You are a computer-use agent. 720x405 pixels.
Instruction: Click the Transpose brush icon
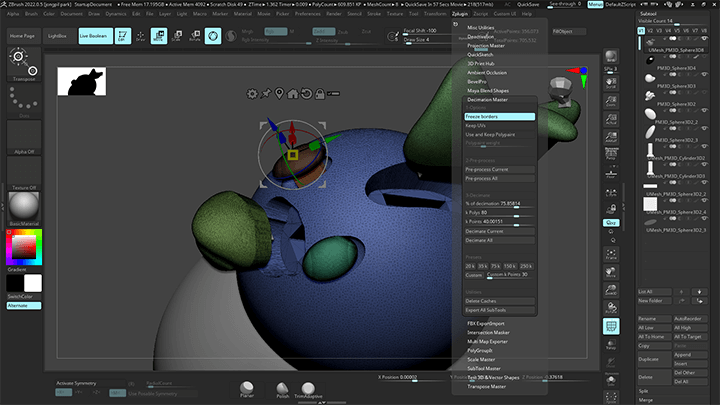24,64
